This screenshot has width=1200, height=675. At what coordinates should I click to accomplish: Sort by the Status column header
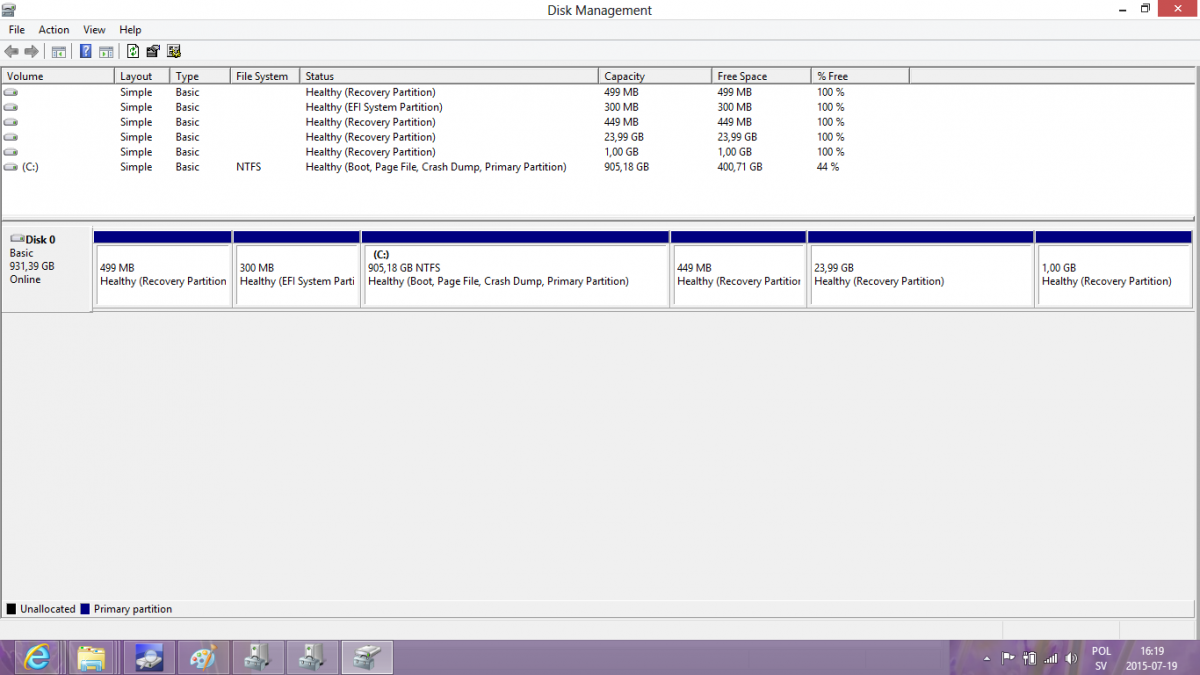[x=450, y=76]
